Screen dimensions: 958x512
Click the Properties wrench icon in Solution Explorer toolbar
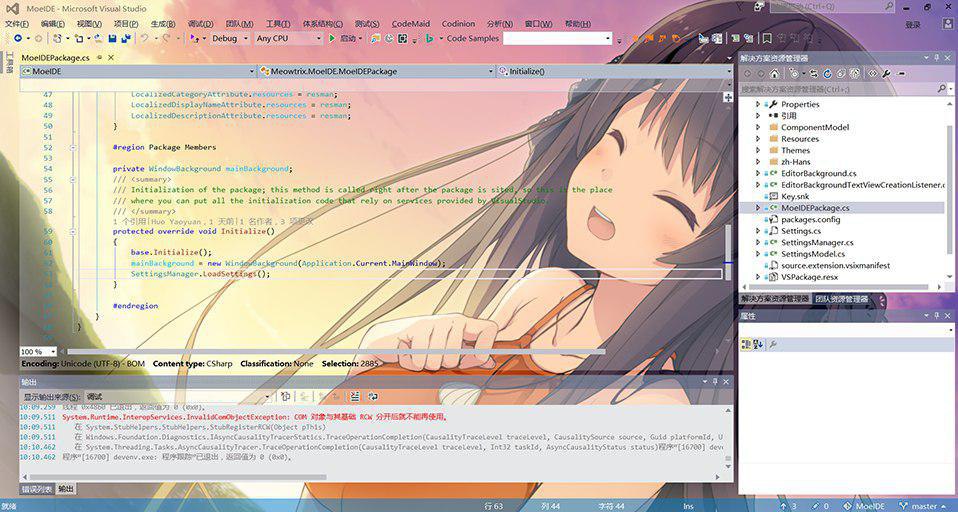(886, 73)
